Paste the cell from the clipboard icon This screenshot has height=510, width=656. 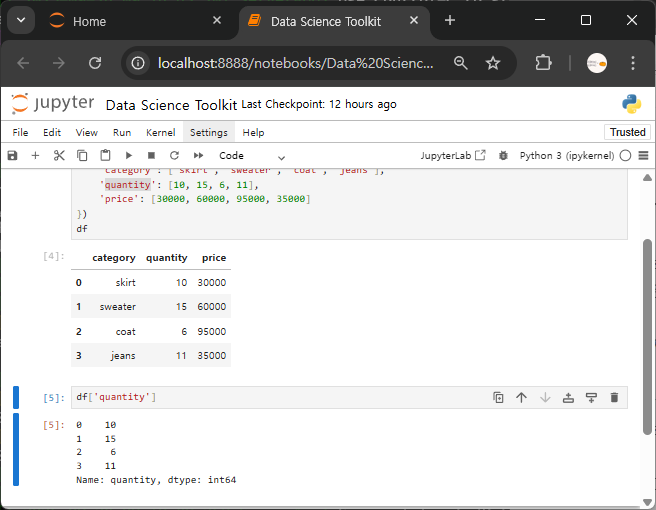point(105,156)
